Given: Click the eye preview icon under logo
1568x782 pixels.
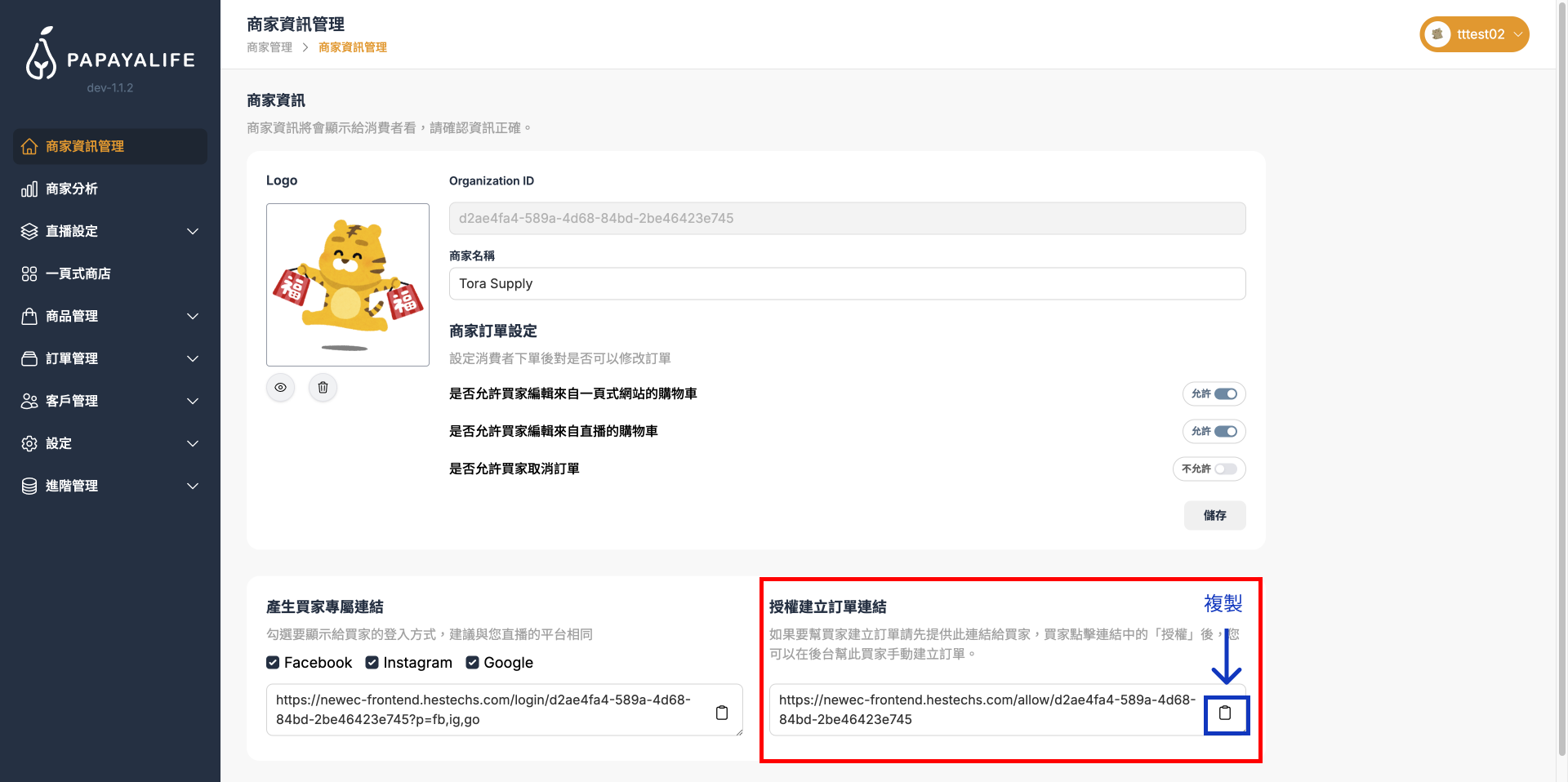Looking at the screenshot, I should tap(280, 388).
